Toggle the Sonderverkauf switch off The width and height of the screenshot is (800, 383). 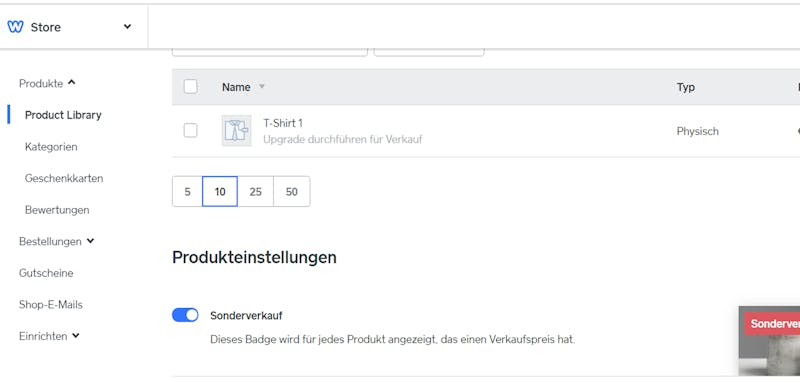[185, 315]
